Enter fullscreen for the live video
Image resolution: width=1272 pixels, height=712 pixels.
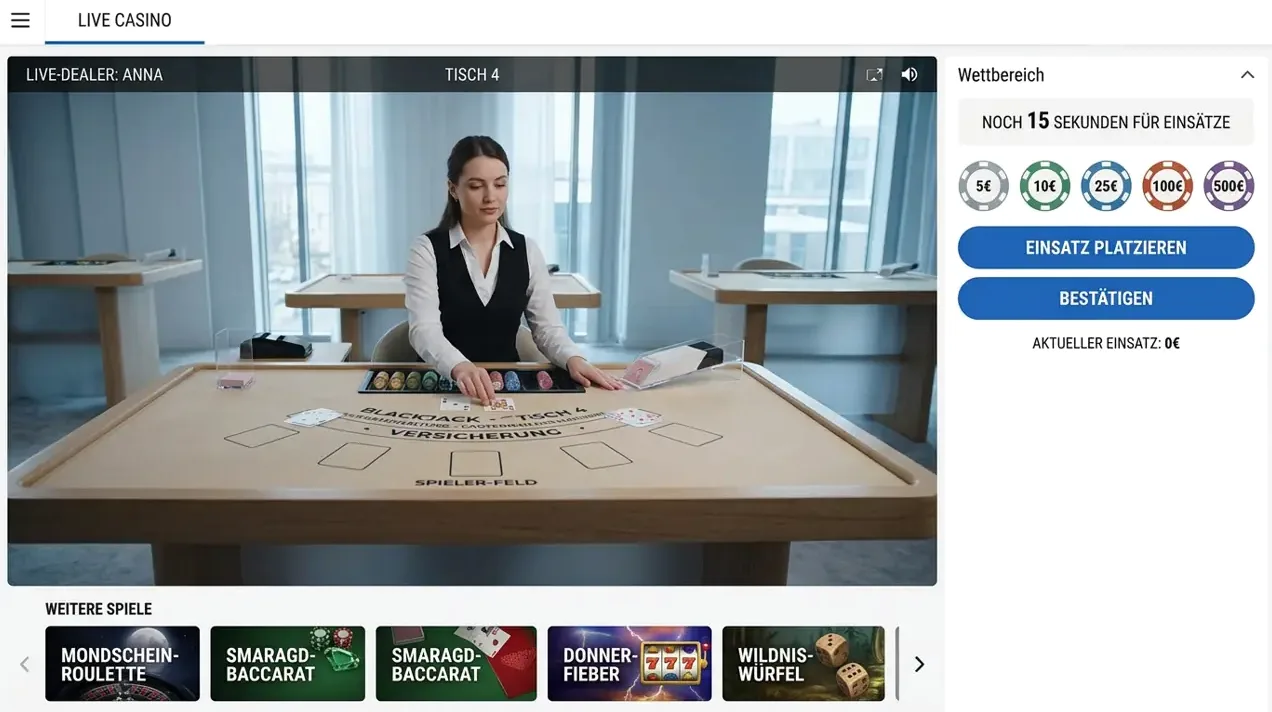(x=874, y=75)
